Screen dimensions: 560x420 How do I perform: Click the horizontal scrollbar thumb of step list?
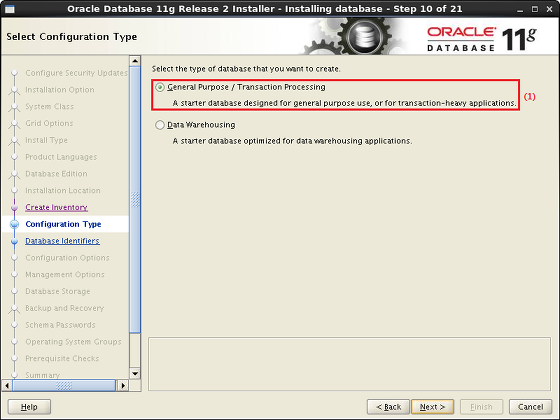point(64,385)
